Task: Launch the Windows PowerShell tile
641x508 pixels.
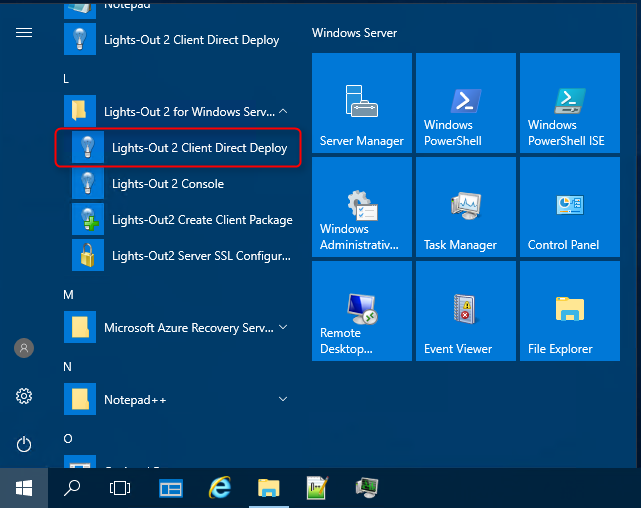Action: point(466,103)
